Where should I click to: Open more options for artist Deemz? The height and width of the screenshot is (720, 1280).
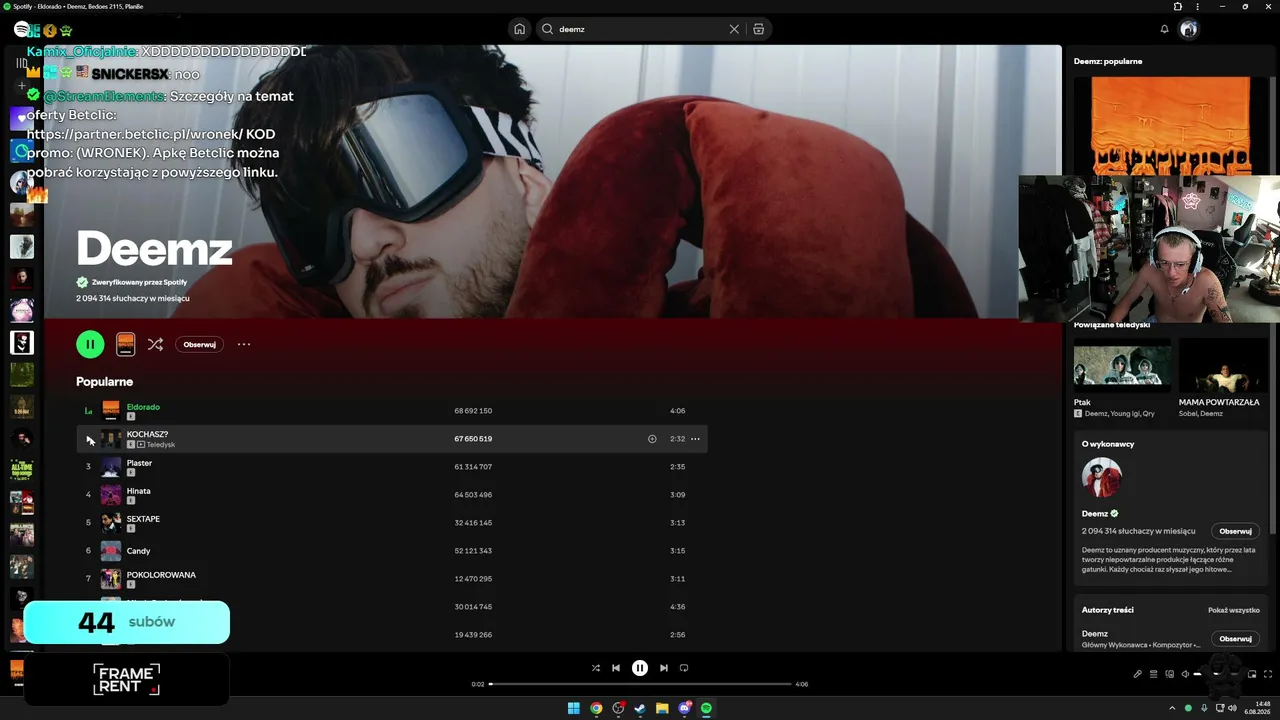coord(244,344)
